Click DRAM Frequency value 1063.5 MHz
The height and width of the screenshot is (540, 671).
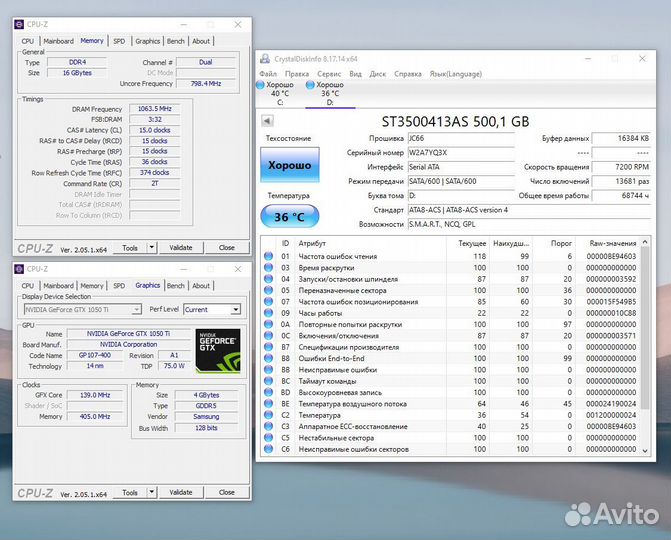[x=154, y=109]
